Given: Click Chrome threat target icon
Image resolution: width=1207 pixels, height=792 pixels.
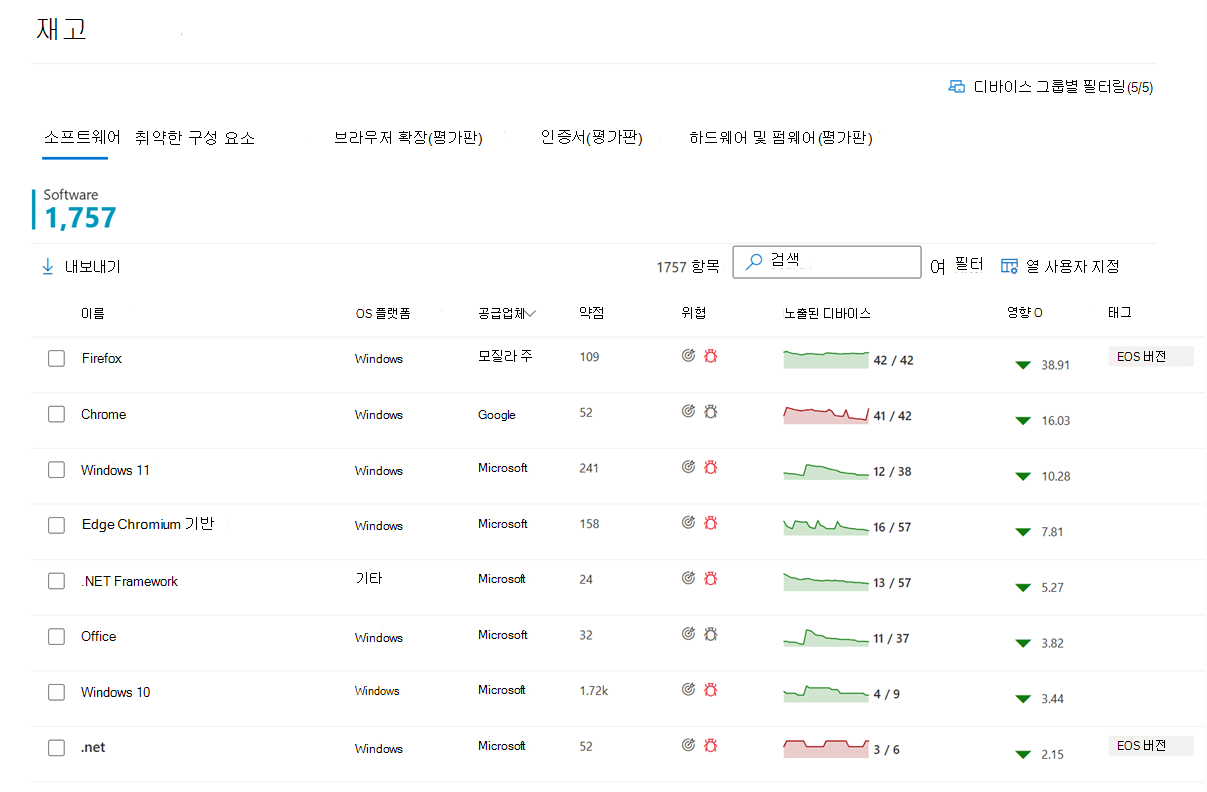Looking at the screenshot, I should pos(688,410).
